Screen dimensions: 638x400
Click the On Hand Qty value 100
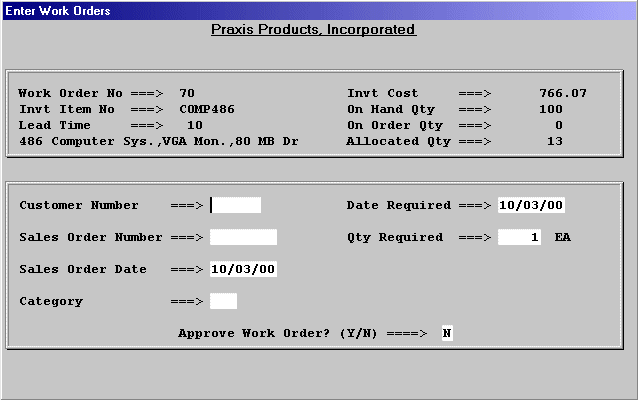[551, 109]
